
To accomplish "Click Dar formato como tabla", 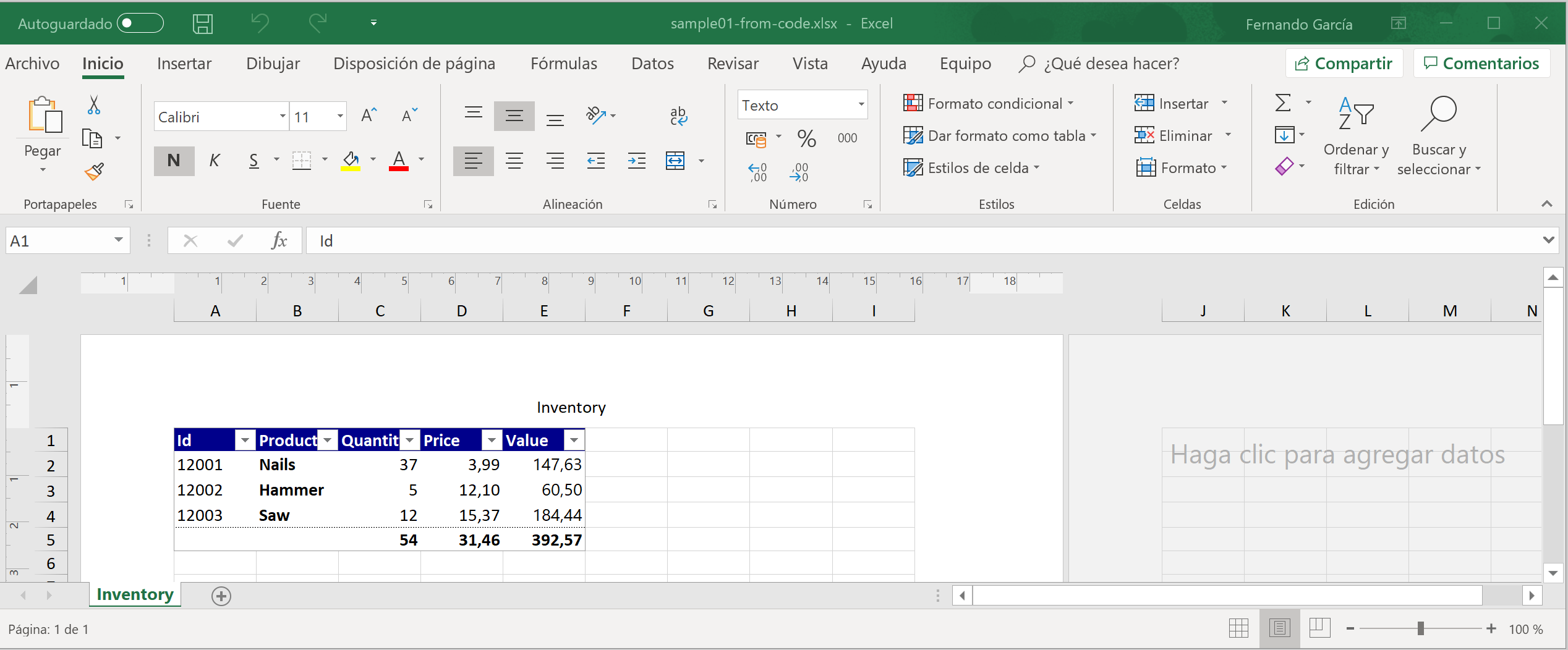I will pos(1000,135).
